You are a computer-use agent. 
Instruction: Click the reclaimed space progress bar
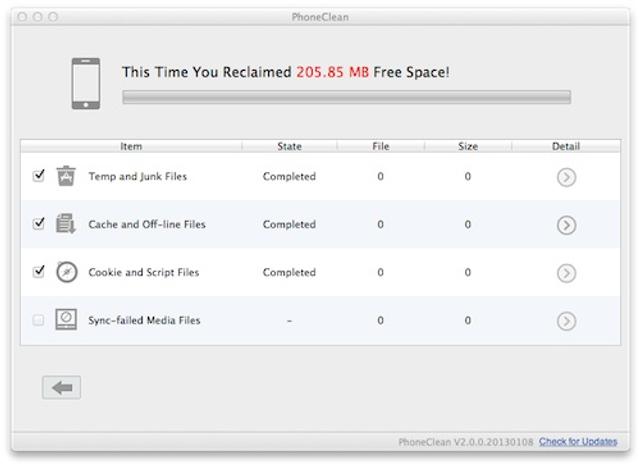coord(346,97)
